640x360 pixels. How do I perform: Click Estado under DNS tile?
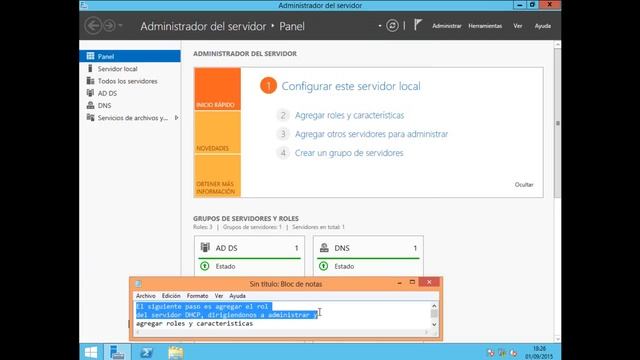344,266
